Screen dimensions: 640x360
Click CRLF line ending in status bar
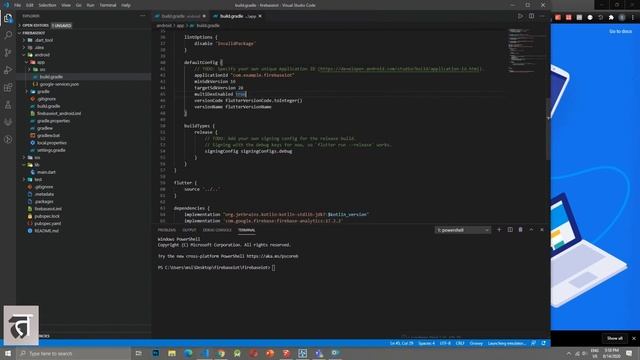tap(460, 343)
